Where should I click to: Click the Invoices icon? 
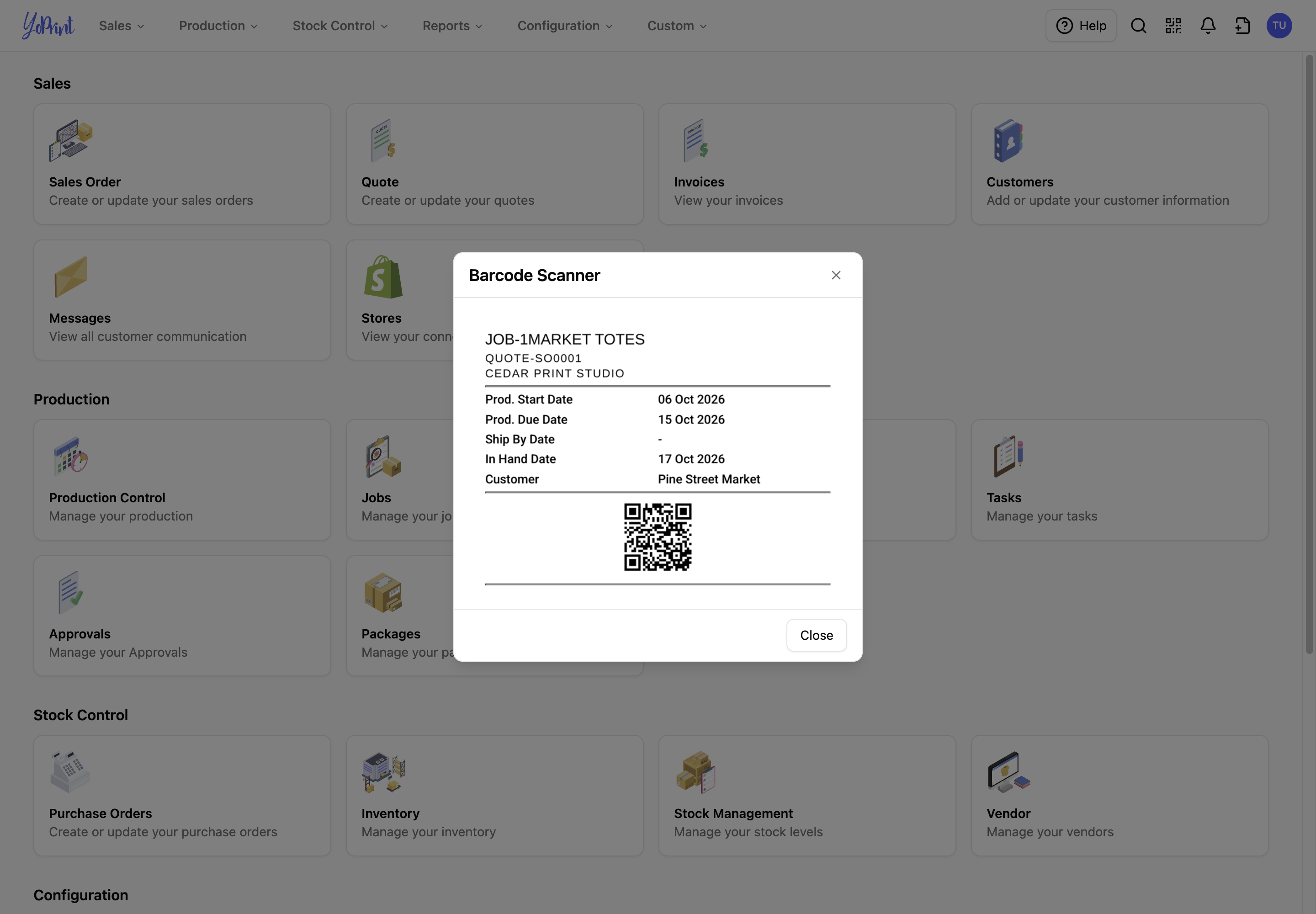pos(695,140)
